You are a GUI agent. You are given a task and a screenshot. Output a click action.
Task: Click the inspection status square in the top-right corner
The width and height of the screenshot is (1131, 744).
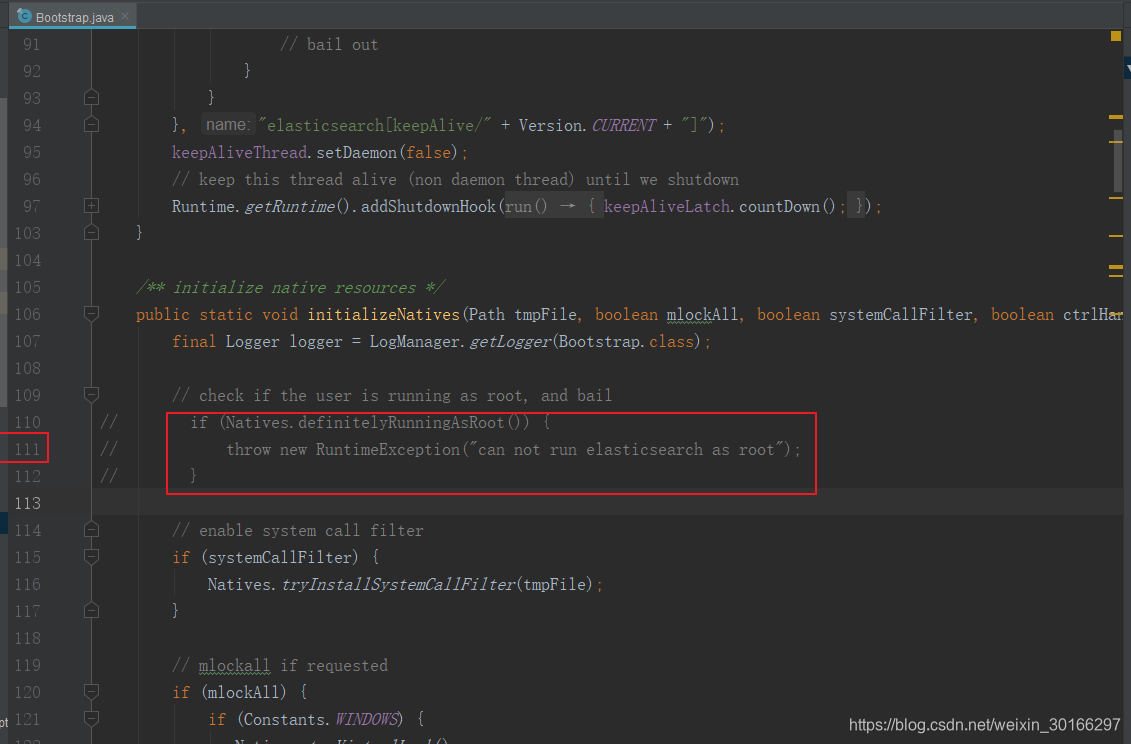(x=1115, y=36)
